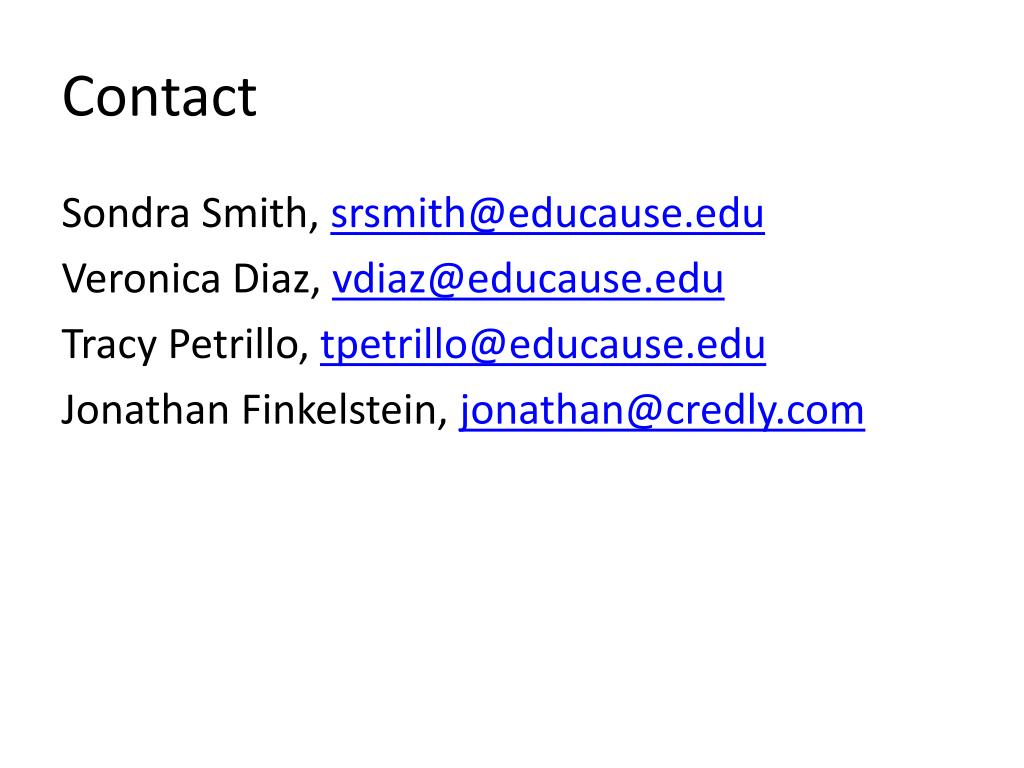Screen dimensions: 1024x768
Task: Click the vdiaz@educause.edu email link
Action: pos(527,280)
